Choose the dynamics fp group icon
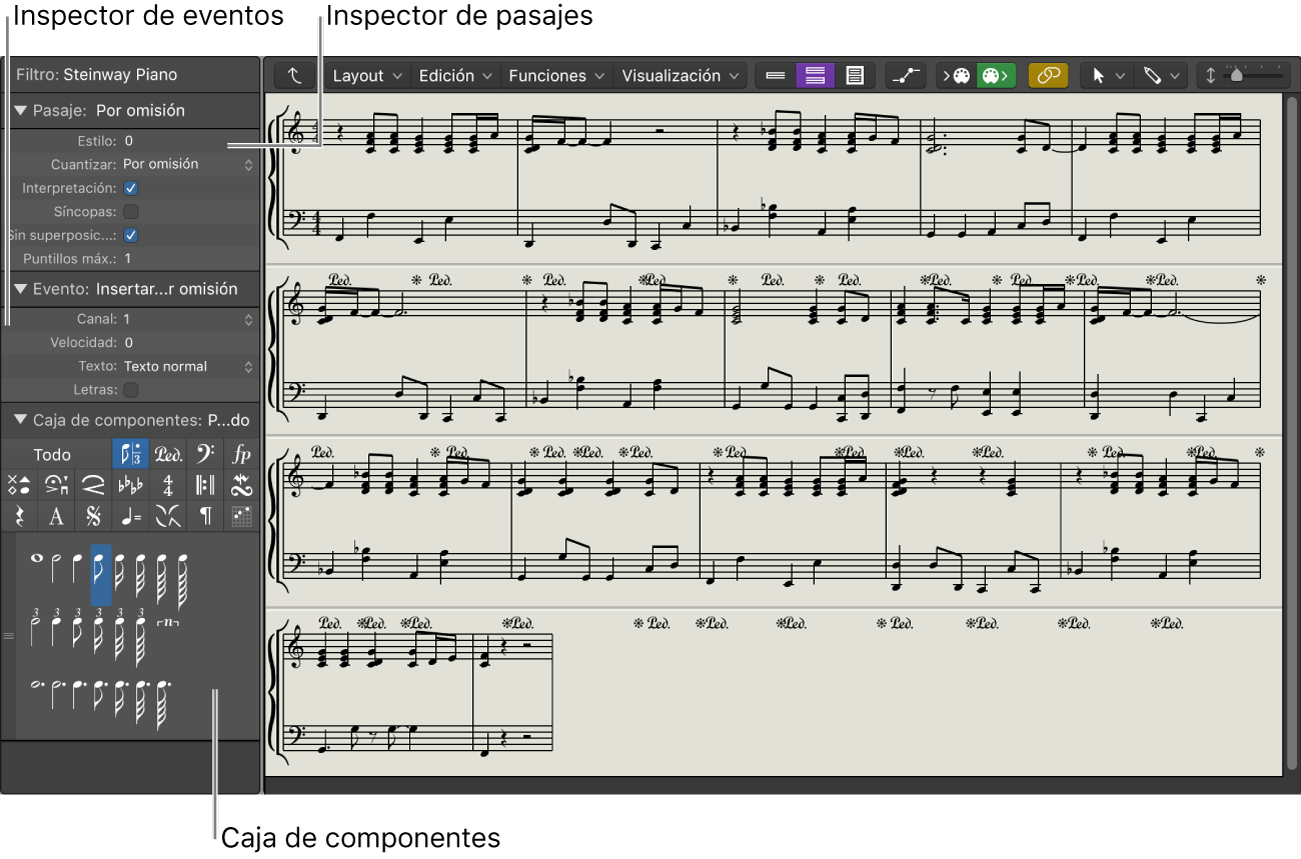1301x859 pixels. [241, 454]
